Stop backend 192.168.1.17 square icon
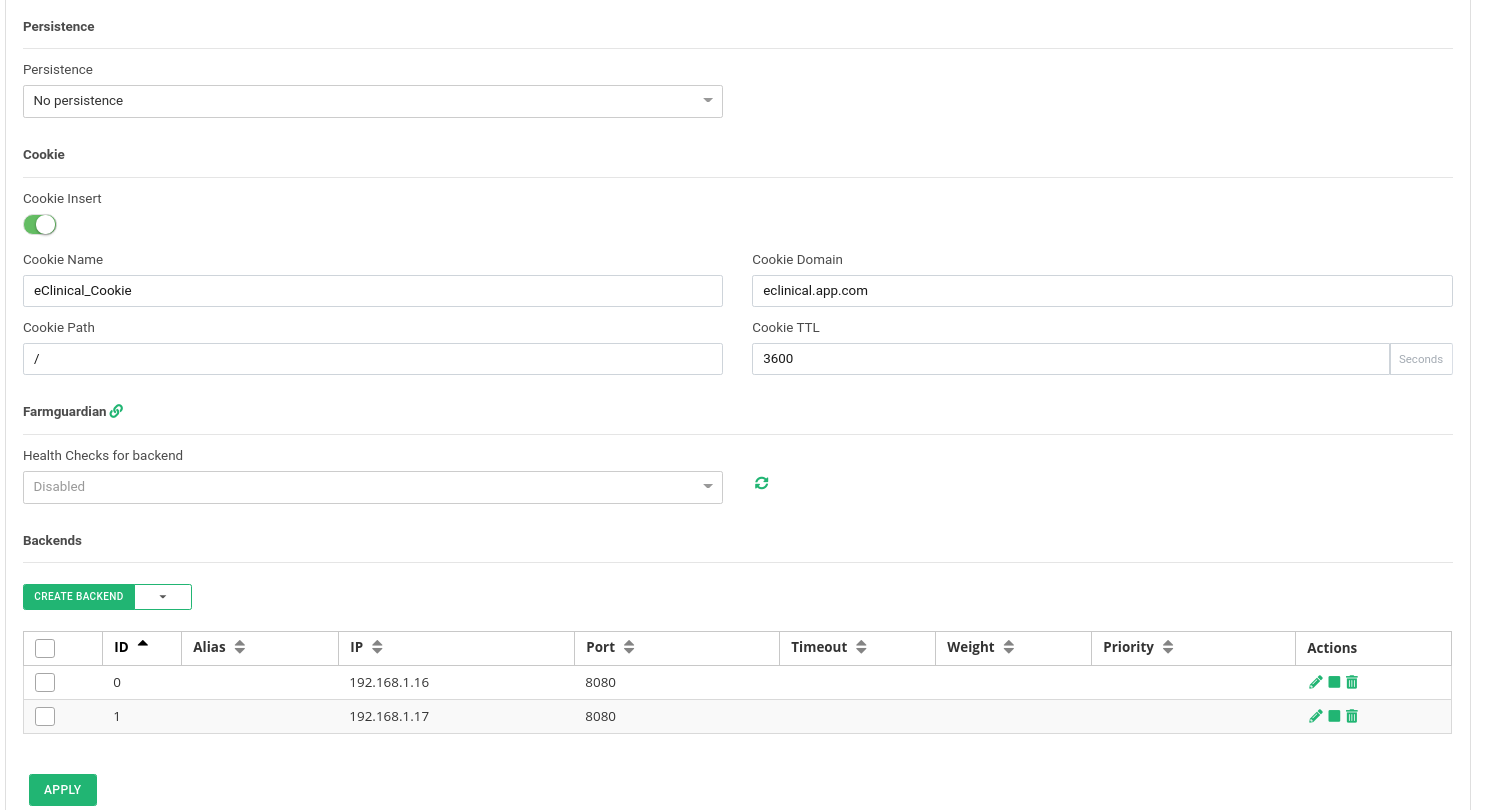Screen dimensions: 1491x810 (x=1334, y=716)
